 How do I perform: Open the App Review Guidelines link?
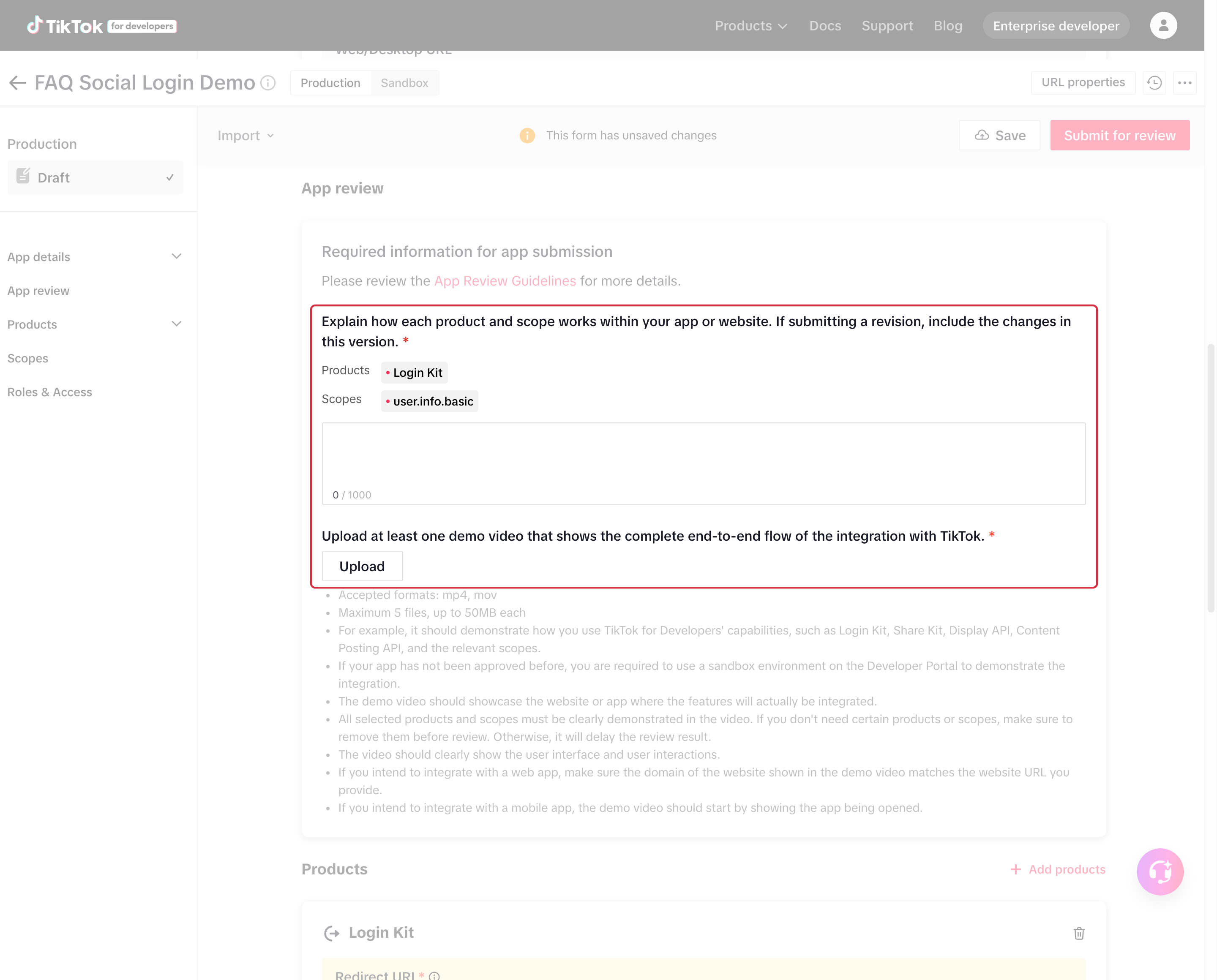(505, 280)
